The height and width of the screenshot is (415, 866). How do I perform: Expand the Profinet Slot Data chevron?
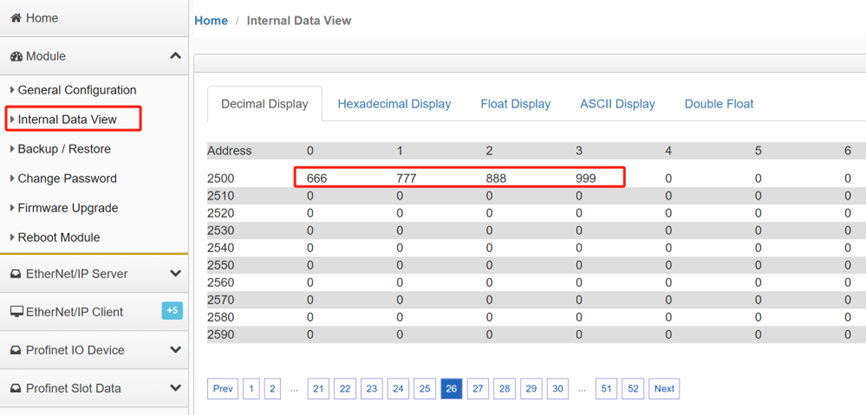pyautogui.click(x=176, y=388)
